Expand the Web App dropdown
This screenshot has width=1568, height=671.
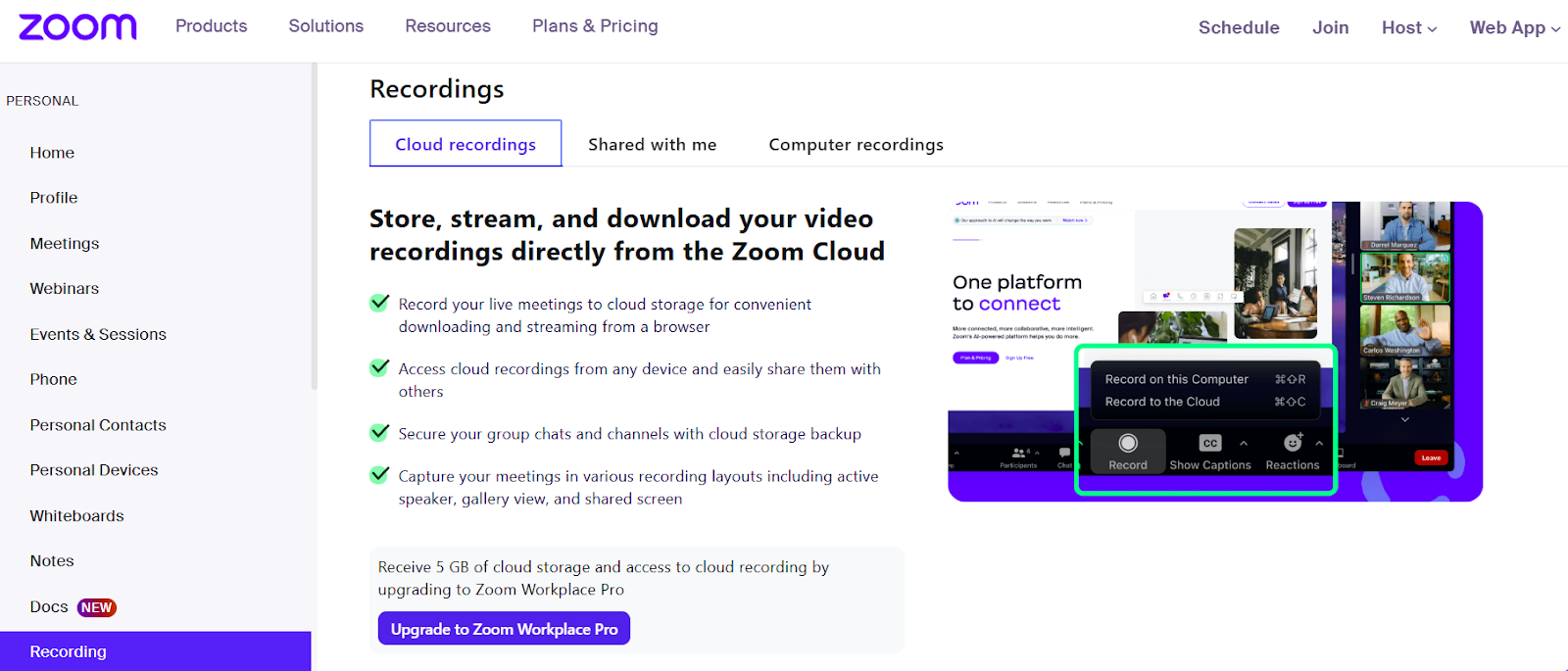coord(1514,27)
